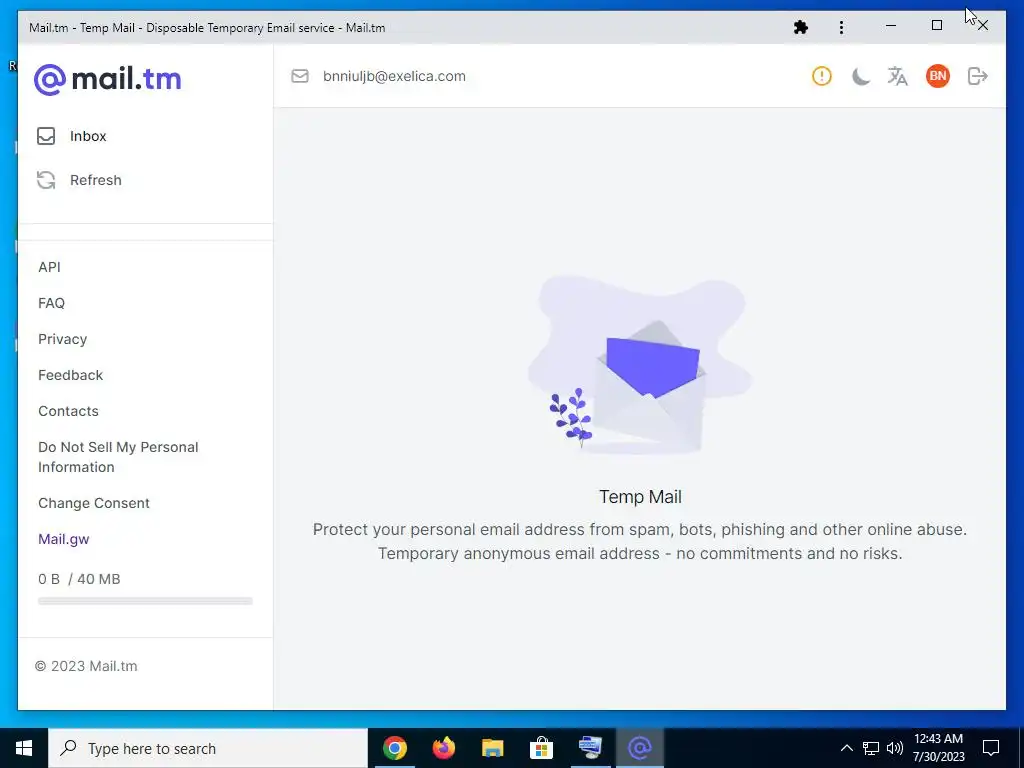Open the API link
Screen dimensions: 1024x768
coord(49,267)
